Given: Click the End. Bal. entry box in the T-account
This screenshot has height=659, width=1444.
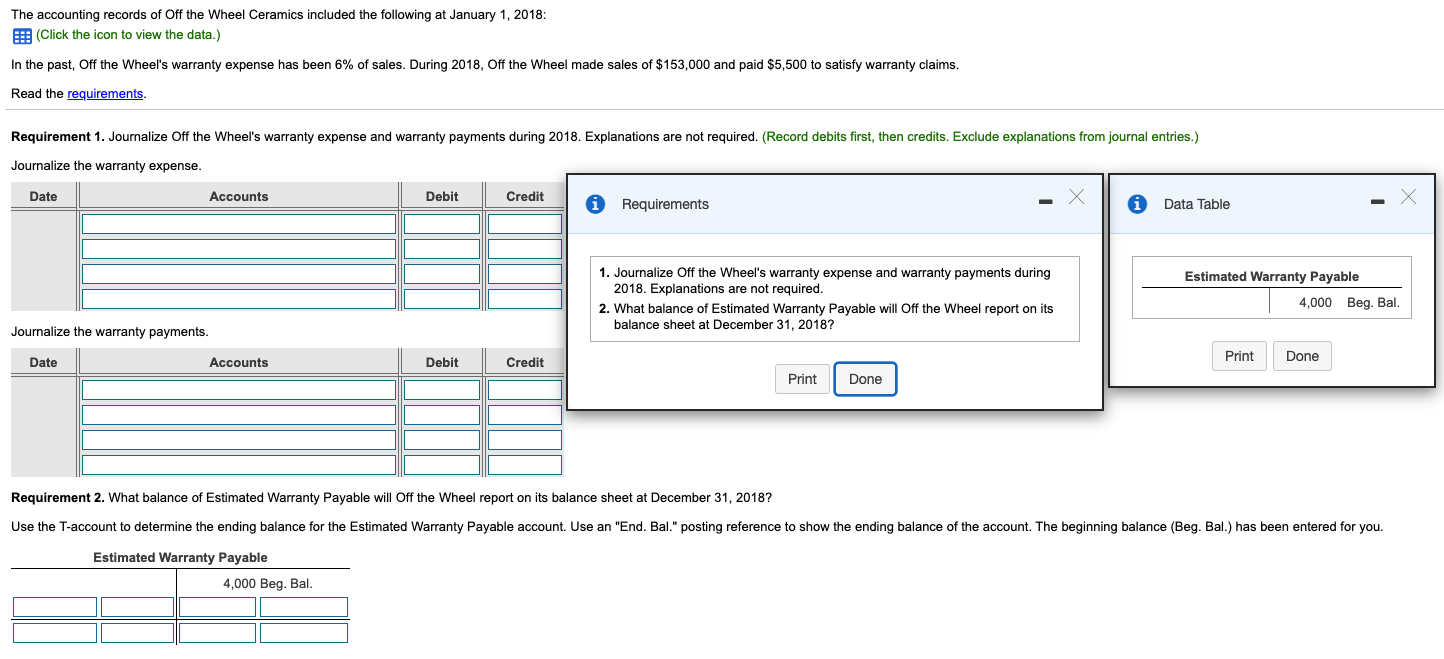Looking at the screenshot, I should 303,632.
